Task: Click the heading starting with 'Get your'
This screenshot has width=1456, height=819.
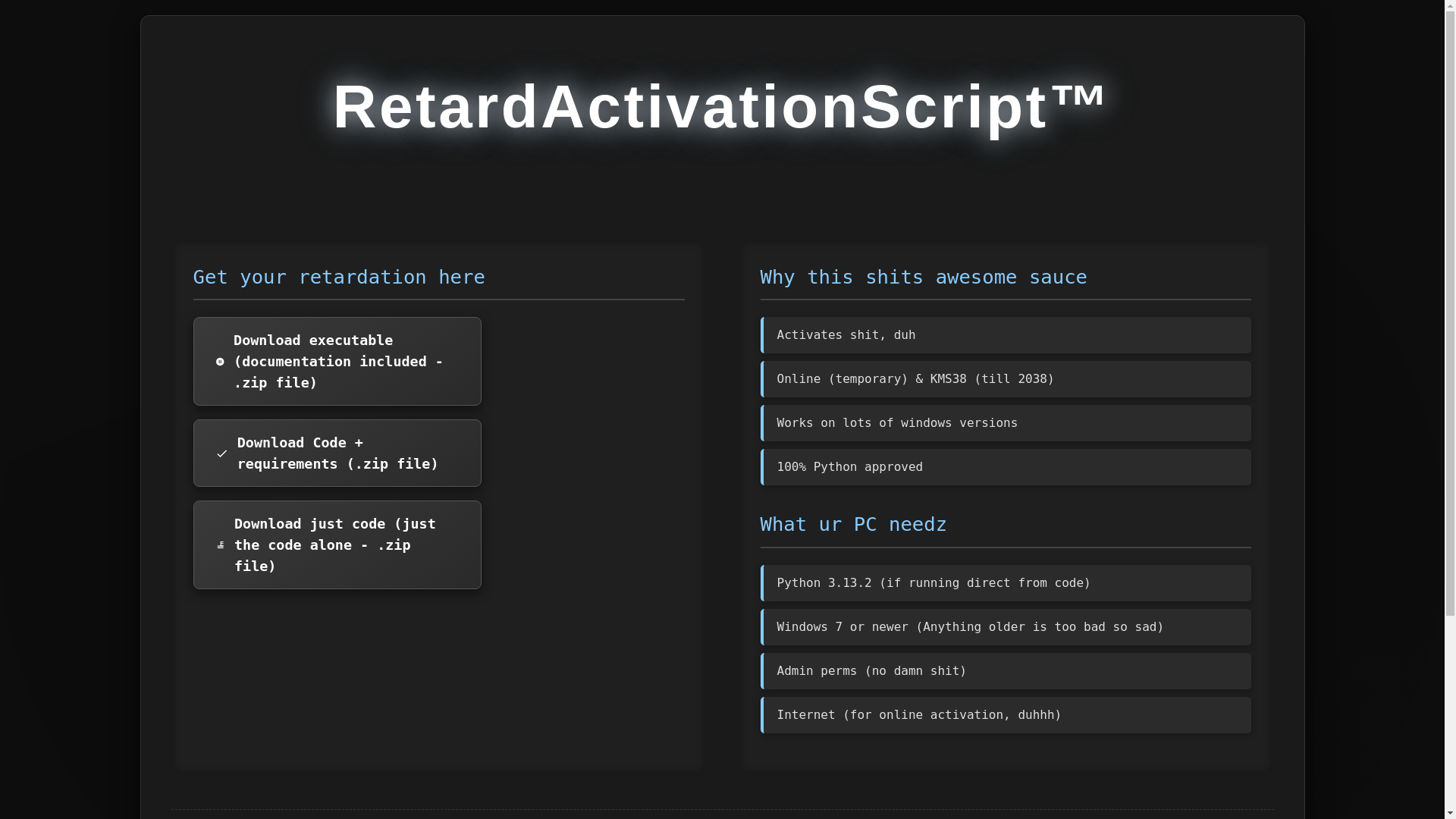Action: (x=339, y=278)
